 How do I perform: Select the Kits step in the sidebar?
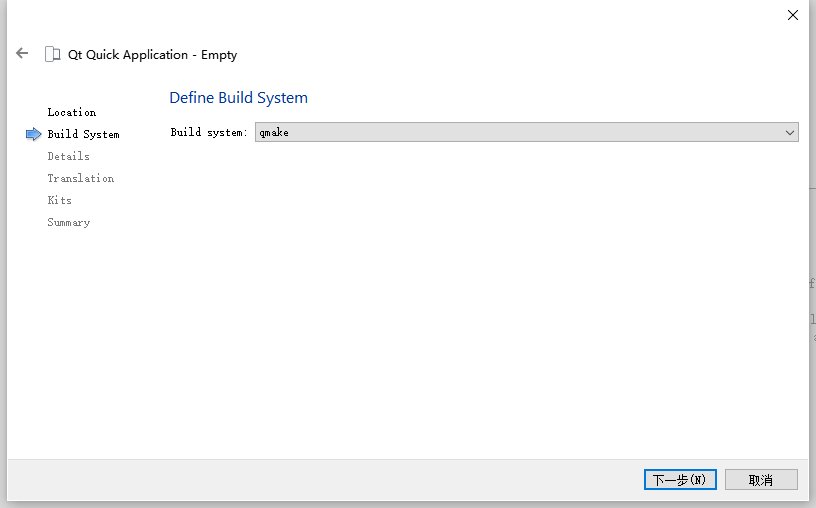click(x=59, y=200)
